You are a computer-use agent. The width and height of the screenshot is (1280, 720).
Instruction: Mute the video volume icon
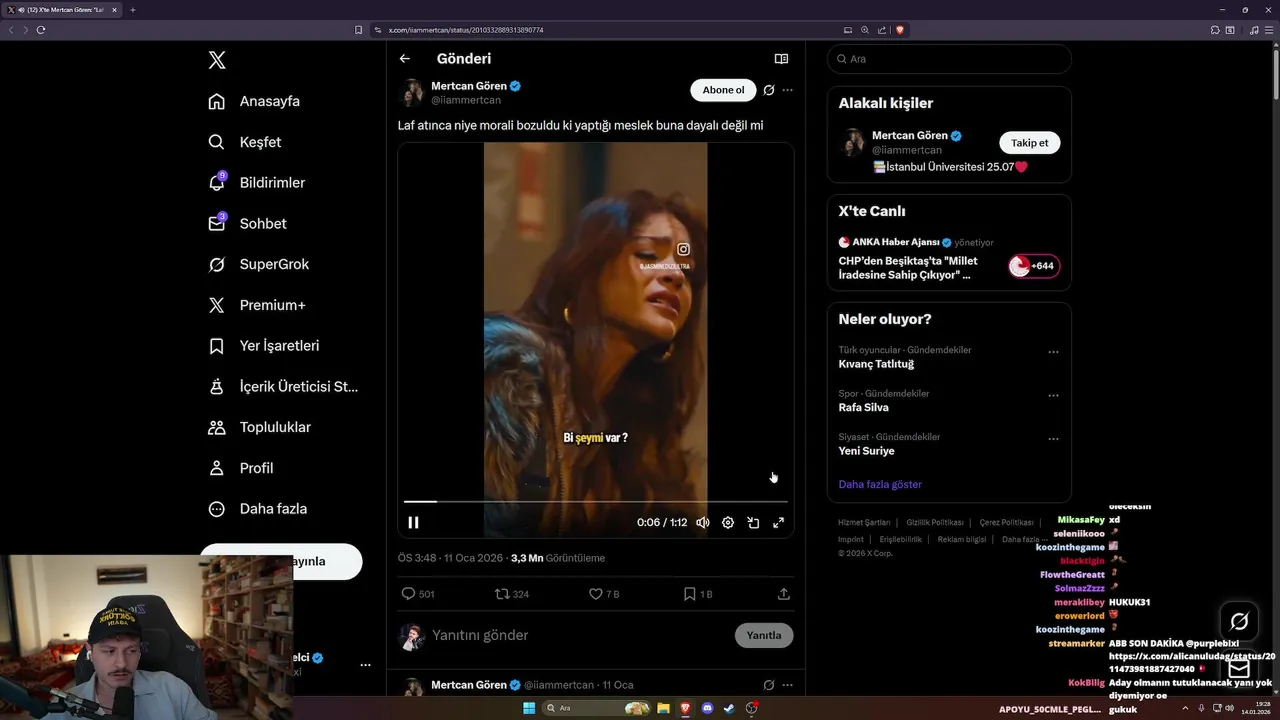pos(703,522)
